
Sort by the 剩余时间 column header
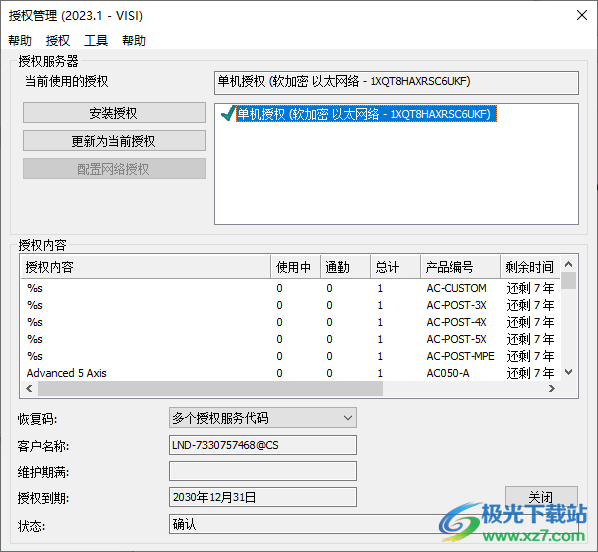pyautogui.click(x=530, y=267)
